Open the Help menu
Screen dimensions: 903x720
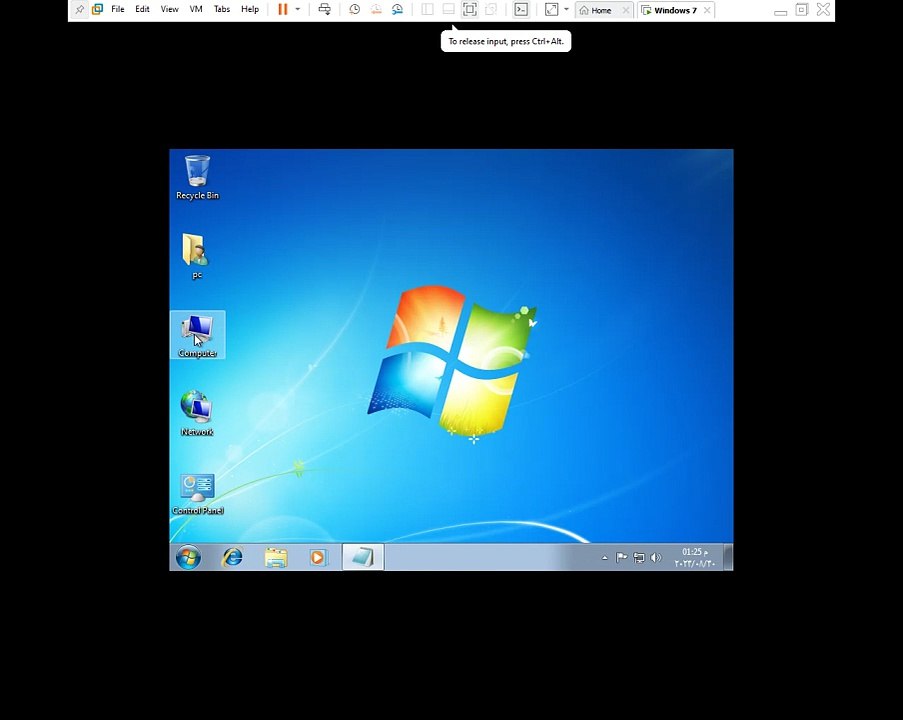(x=250, y=9)
